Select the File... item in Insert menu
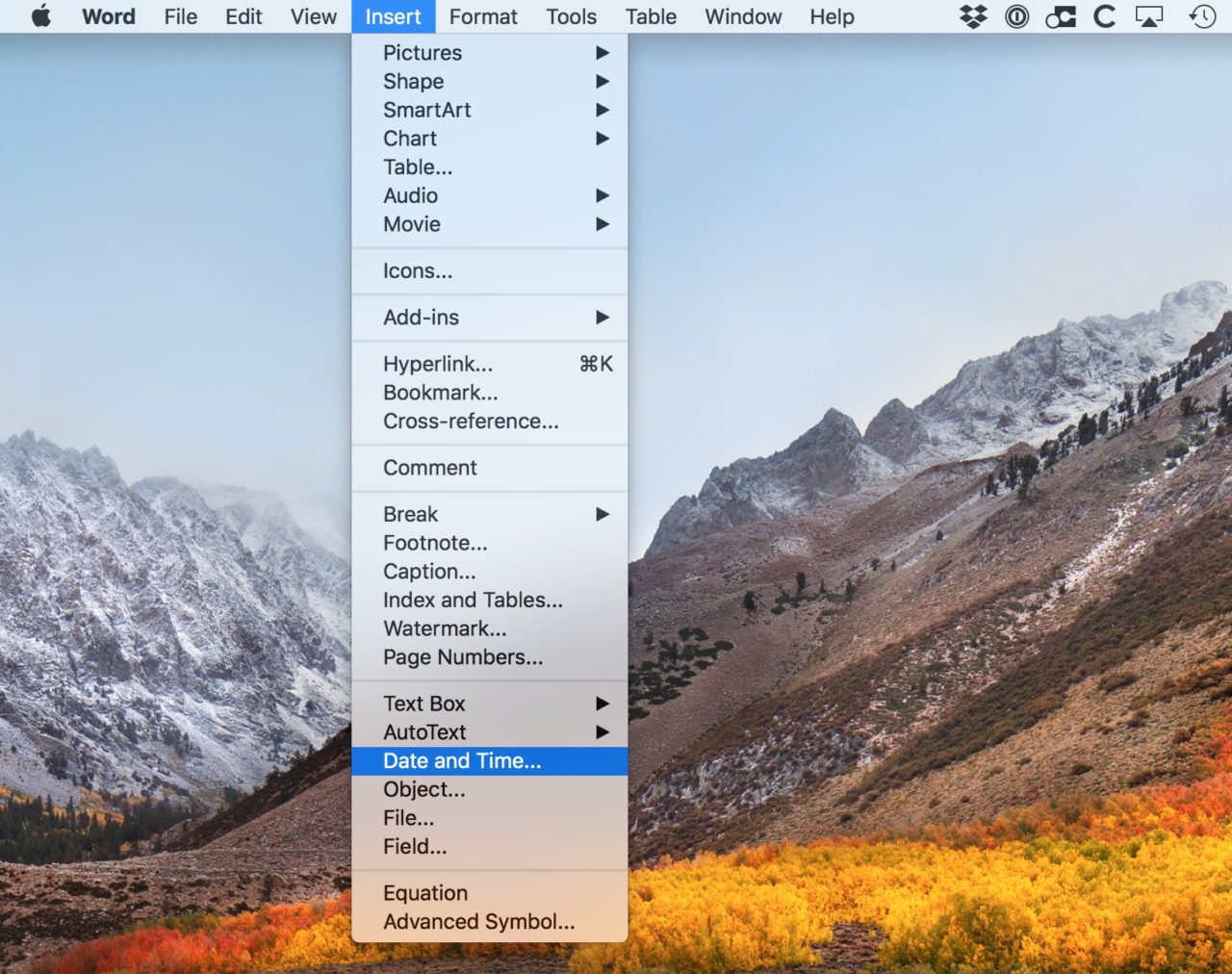Image resolution: width=1232 pixels, height=974 pixels. (490, 818)
